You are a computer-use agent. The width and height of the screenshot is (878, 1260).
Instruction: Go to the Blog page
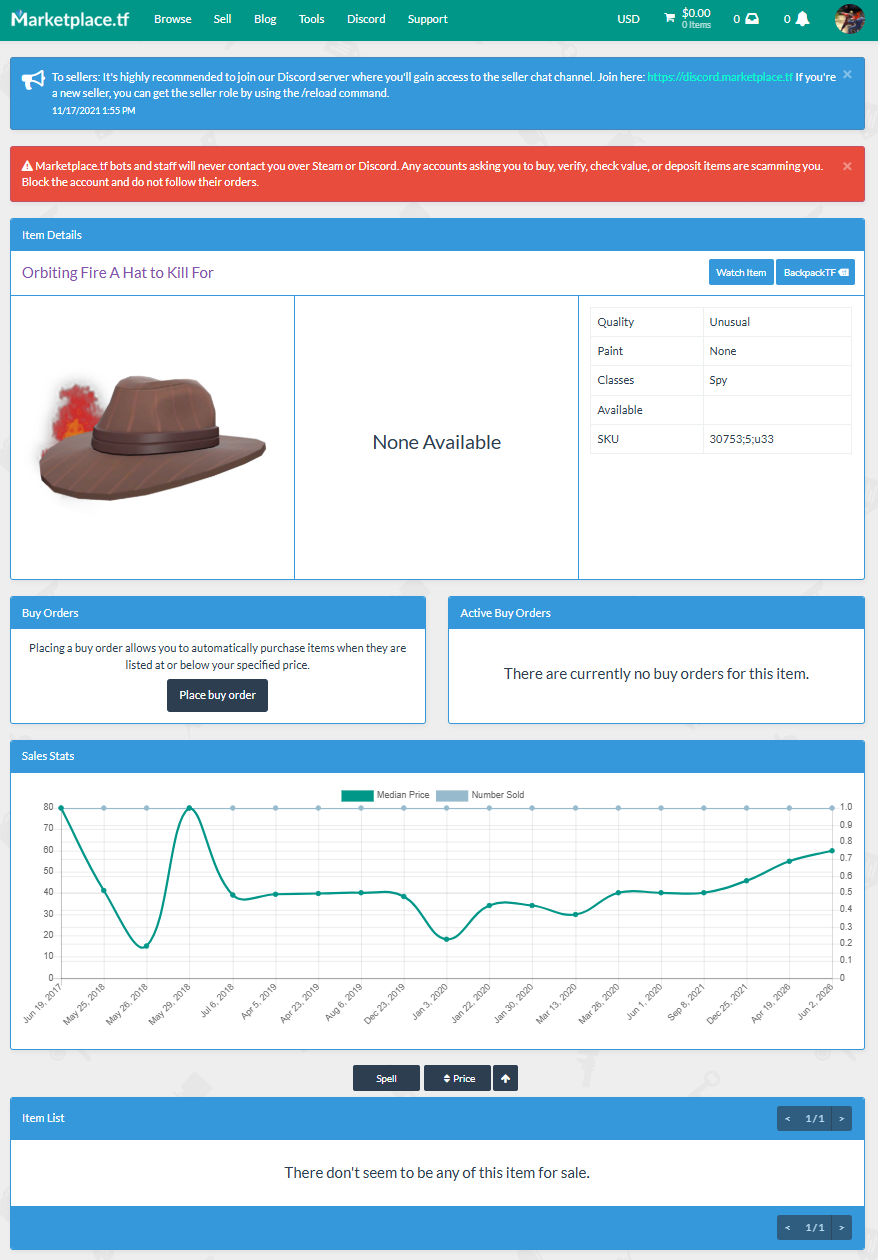[x=265, y=19]
